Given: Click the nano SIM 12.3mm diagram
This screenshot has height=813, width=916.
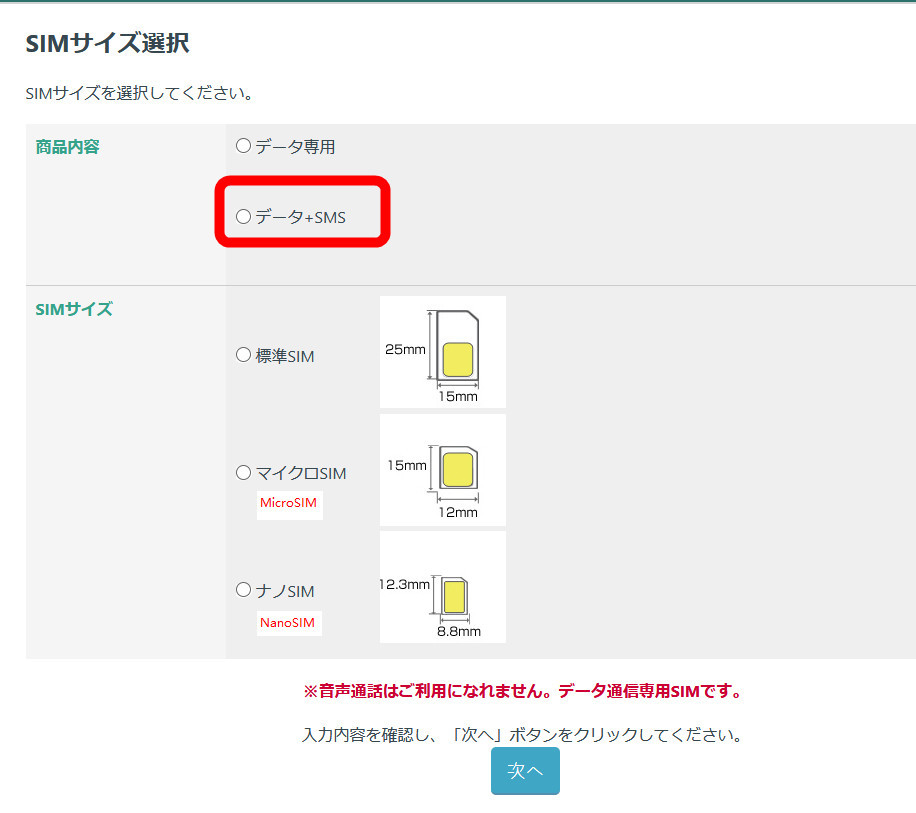Looking at the screenshot, I should (442, 587).
